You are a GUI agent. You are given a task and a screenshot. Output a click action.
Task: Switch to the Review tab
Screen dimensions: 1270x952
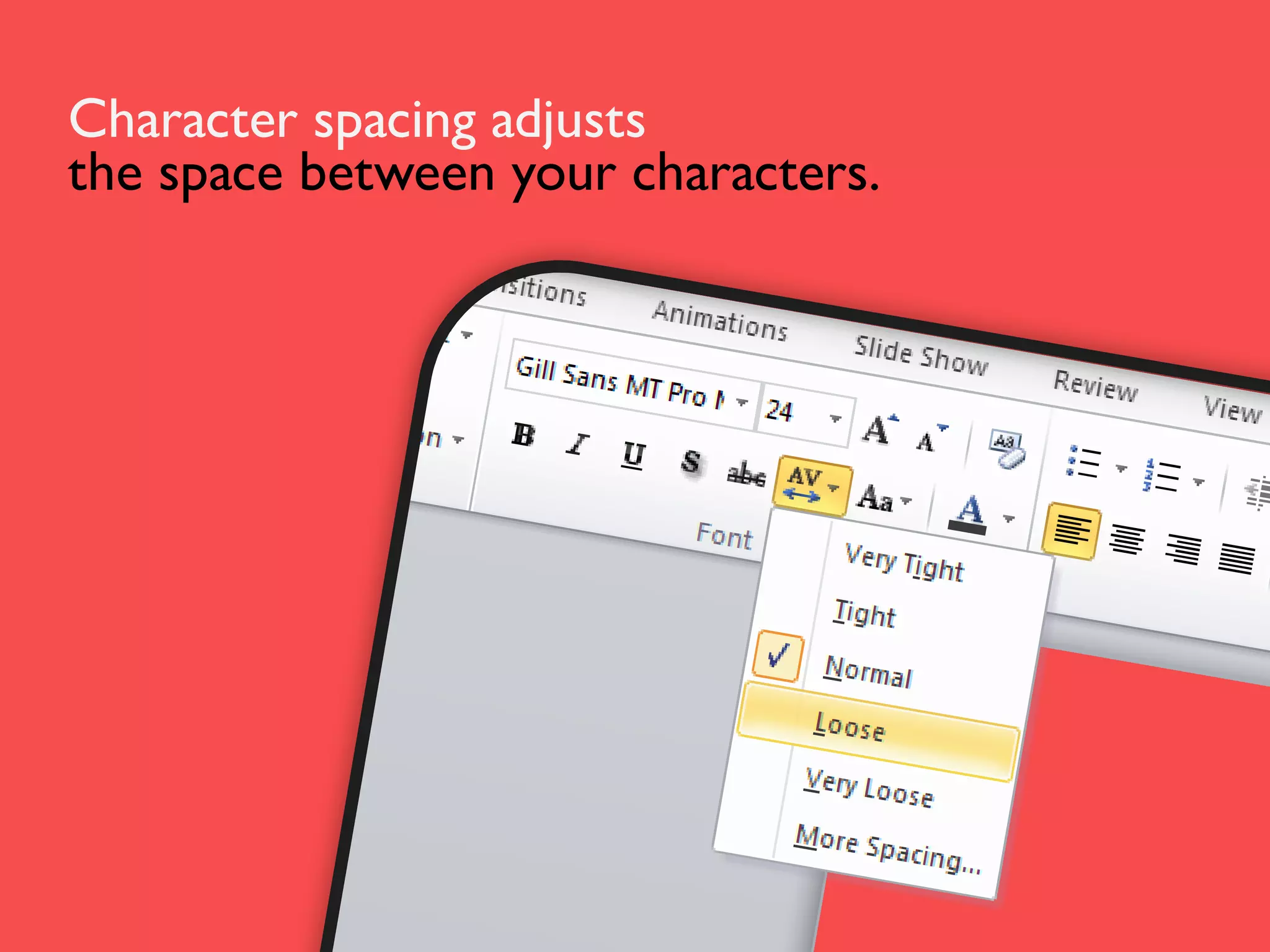(1096, 386)
